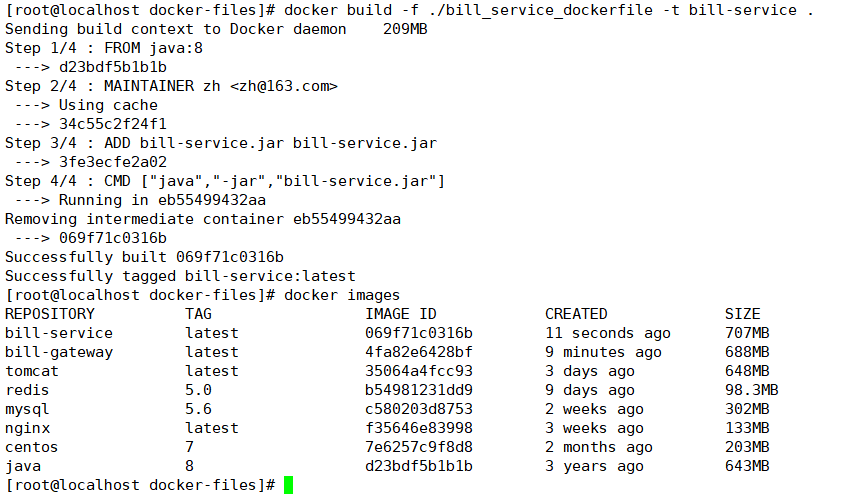Image resolution: width=854 pixels, height=500 pixels.
Task: Click the mysql image ID c580203d8753
Action: tap(419, 409)
